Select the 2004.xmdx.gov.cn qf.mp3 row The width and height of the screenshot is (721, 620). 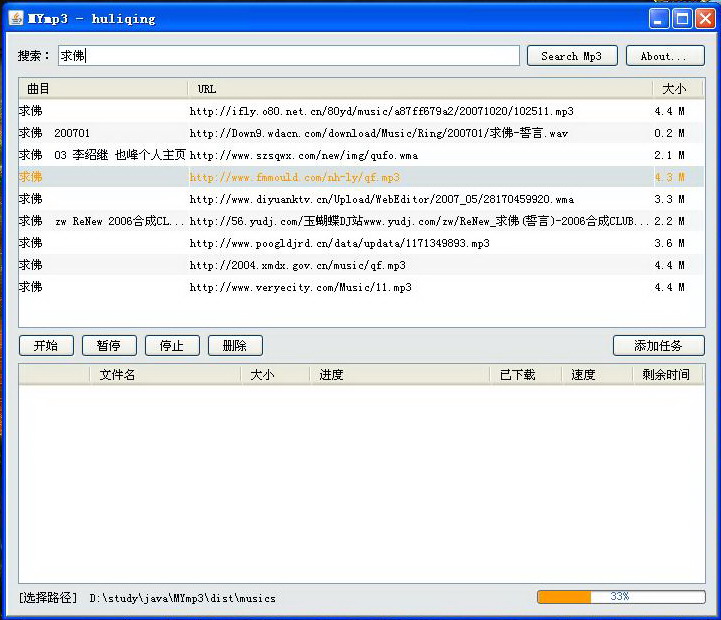[361, 265]
